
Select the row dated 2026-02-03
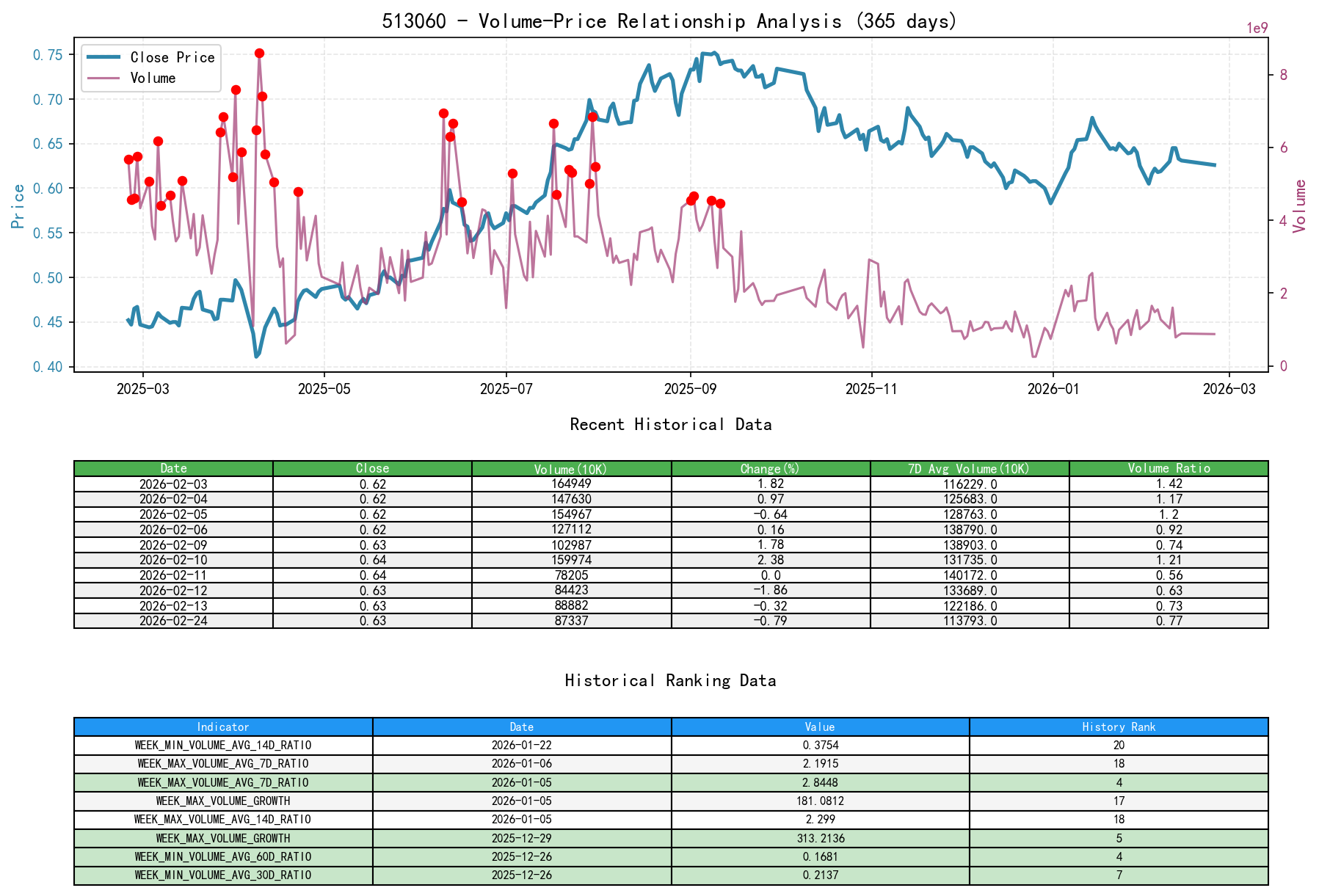coord(173,484)
